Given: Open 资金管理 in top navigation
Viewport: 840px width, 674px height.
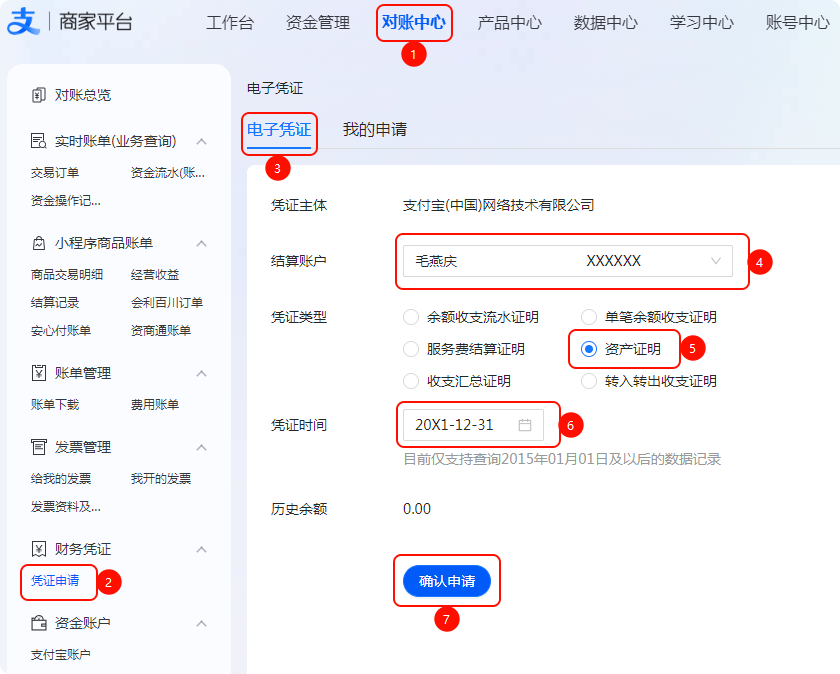Looking at the screenshot, I should point(318,23).
